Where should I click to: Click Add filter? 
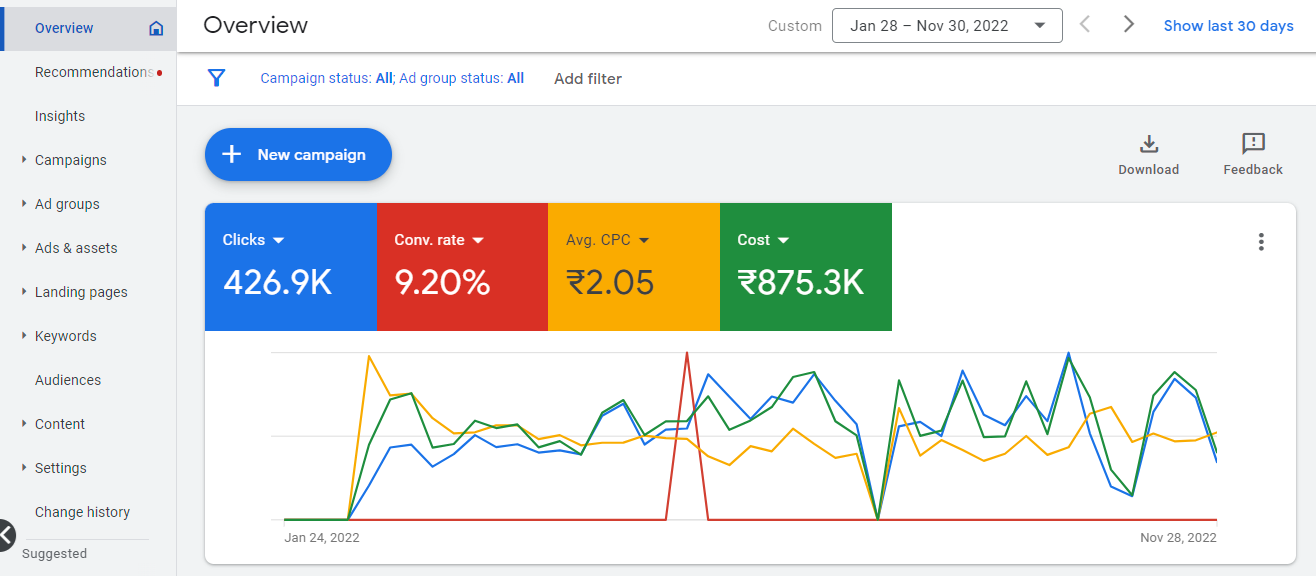click(588, 78)
